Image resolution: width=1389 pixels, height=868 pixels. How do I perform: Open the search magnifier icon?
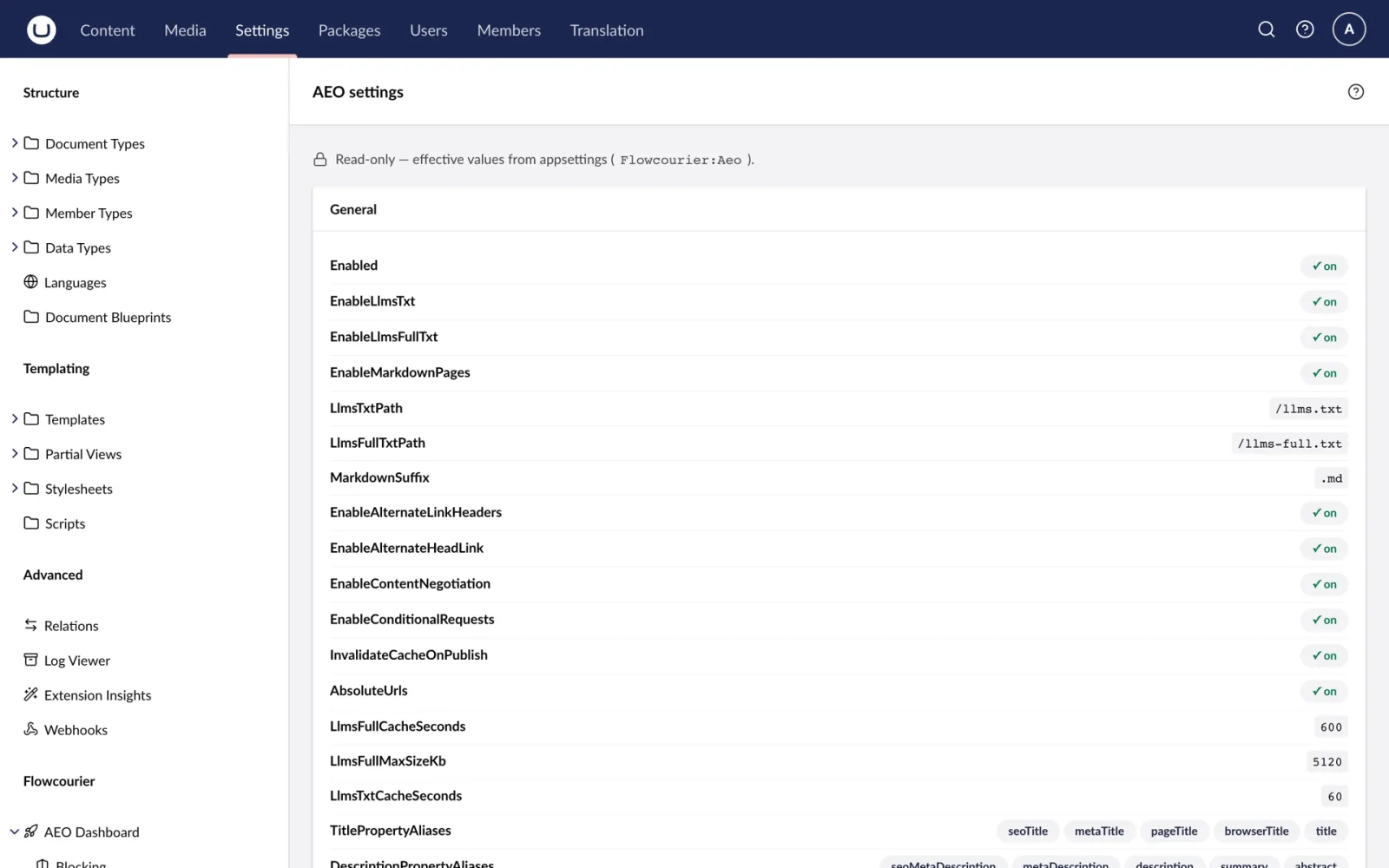(x=1267, y=30)
